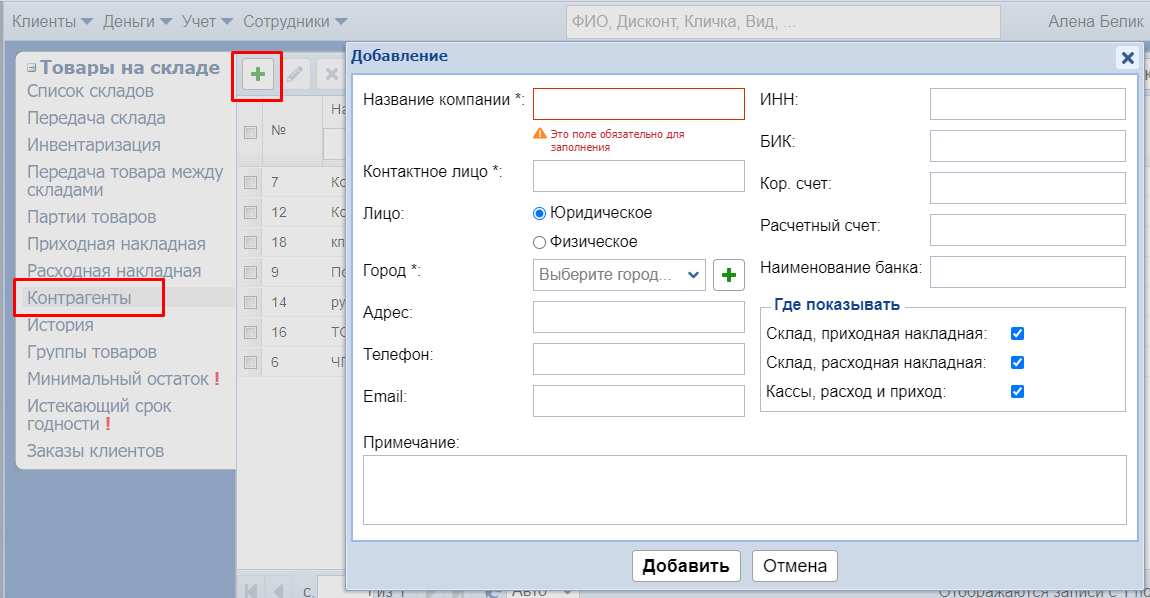Click the delete X icon in toolbar

331,74
